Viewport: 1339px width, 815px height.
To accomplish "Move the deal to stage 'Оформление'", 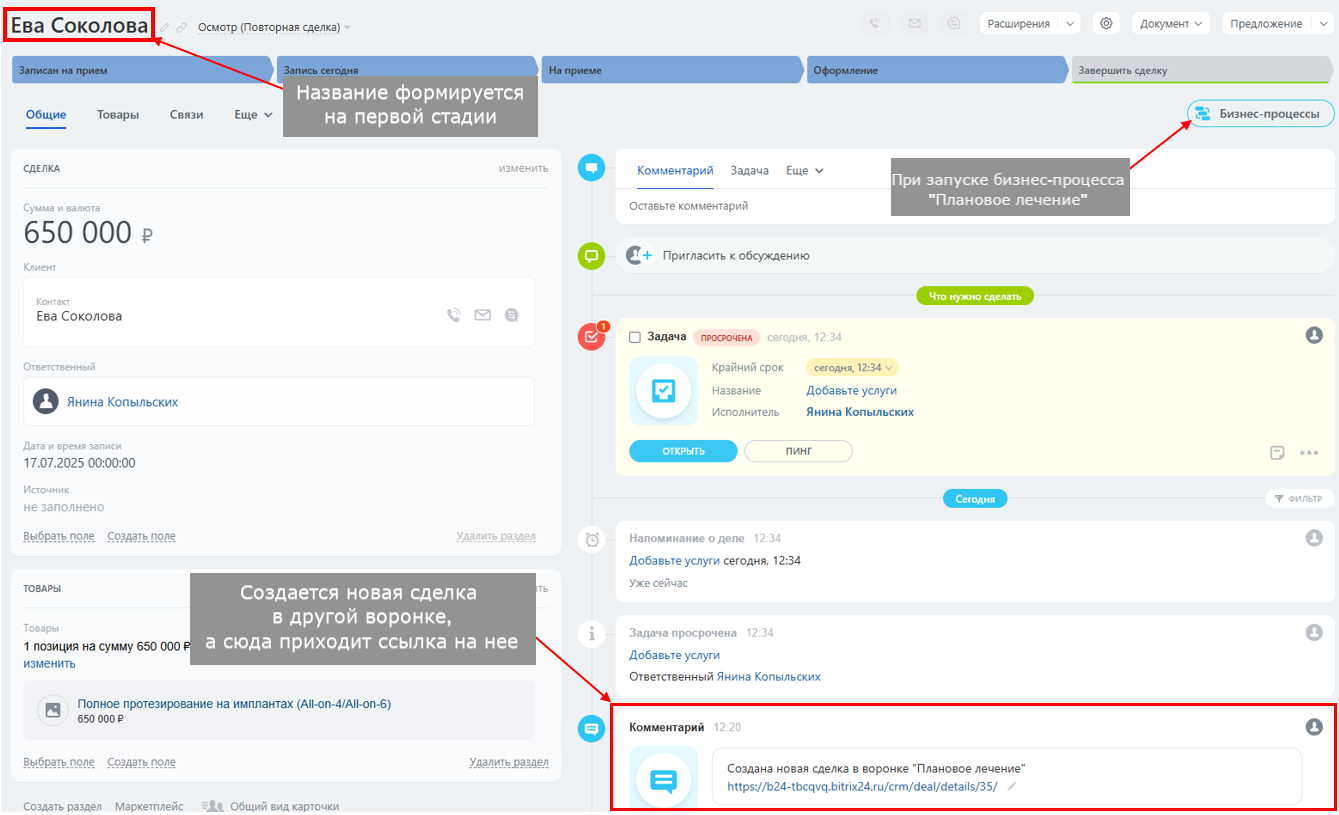I will click(937, 70).
